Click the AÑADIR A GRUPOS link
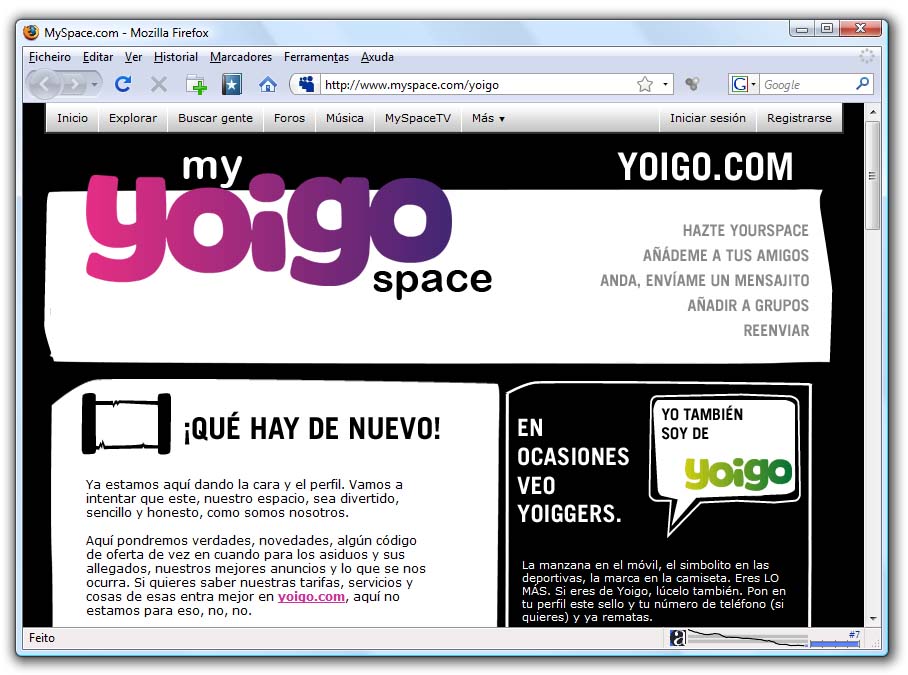Screen dimensions: 908x675 748,305
